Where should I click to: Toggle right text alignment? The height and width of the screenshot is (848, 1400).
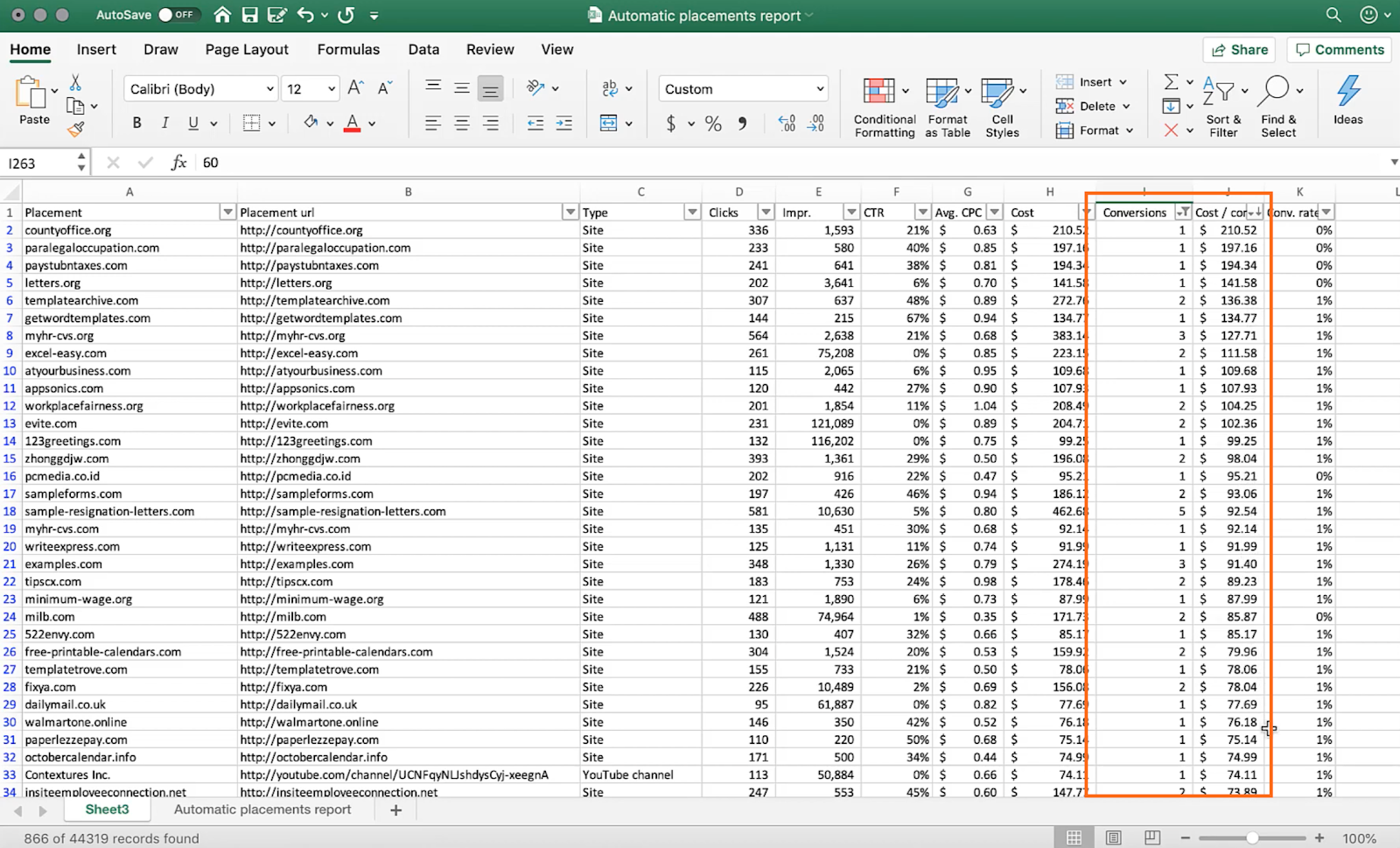[491, 123]
